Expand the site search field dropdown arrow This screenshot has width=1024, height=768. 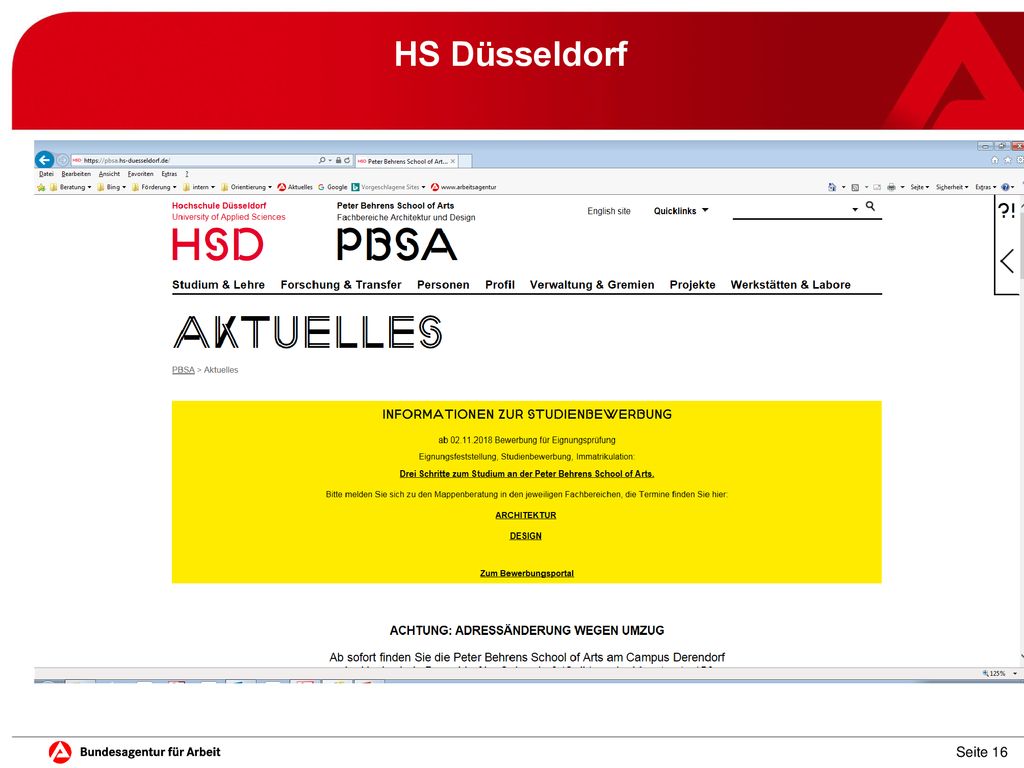coord(855,210)
